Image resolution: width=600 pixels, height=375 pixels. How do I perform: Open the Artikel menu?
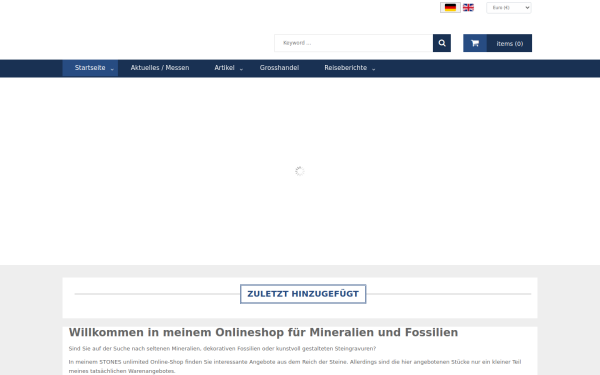click(x=224, y=68)
